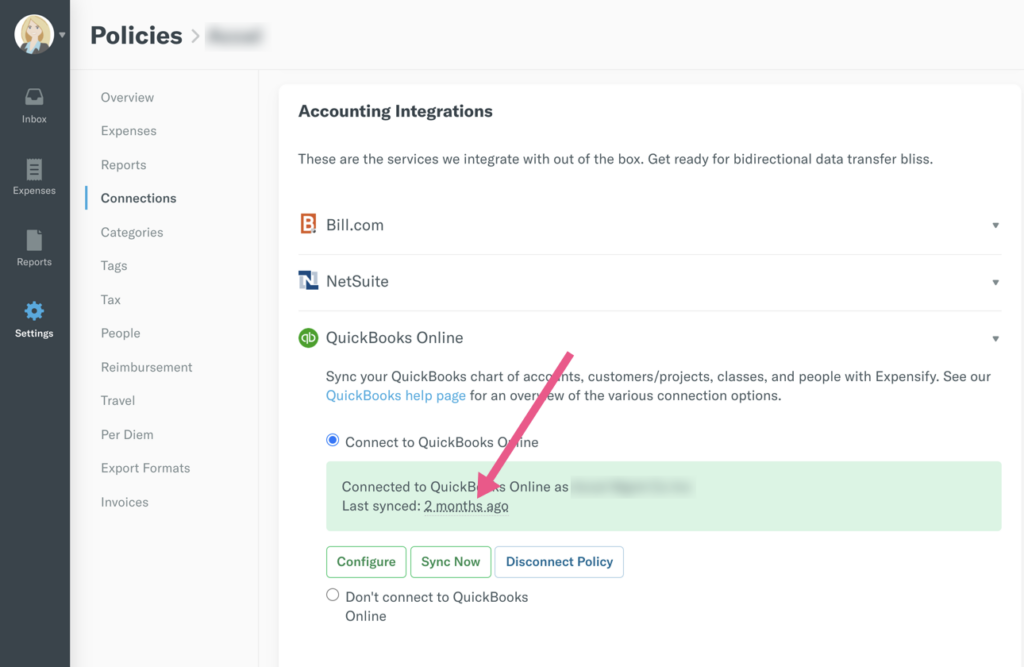The width and height of the screenshot is (1024, 667).
Task: Go to Inbox in left sidebar
Action: tap(34, 106)
